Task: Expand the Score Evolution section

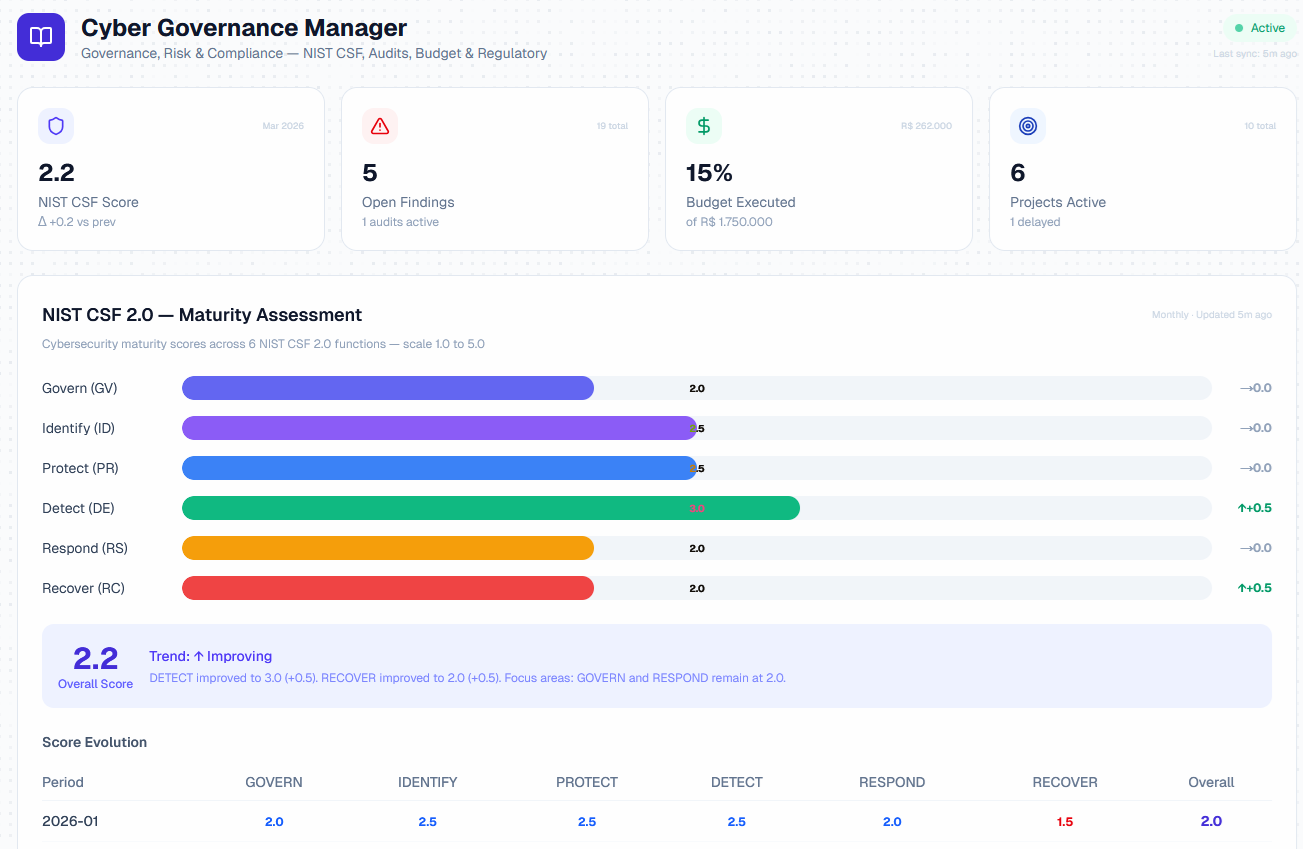Action: click(x=94, y=742)
